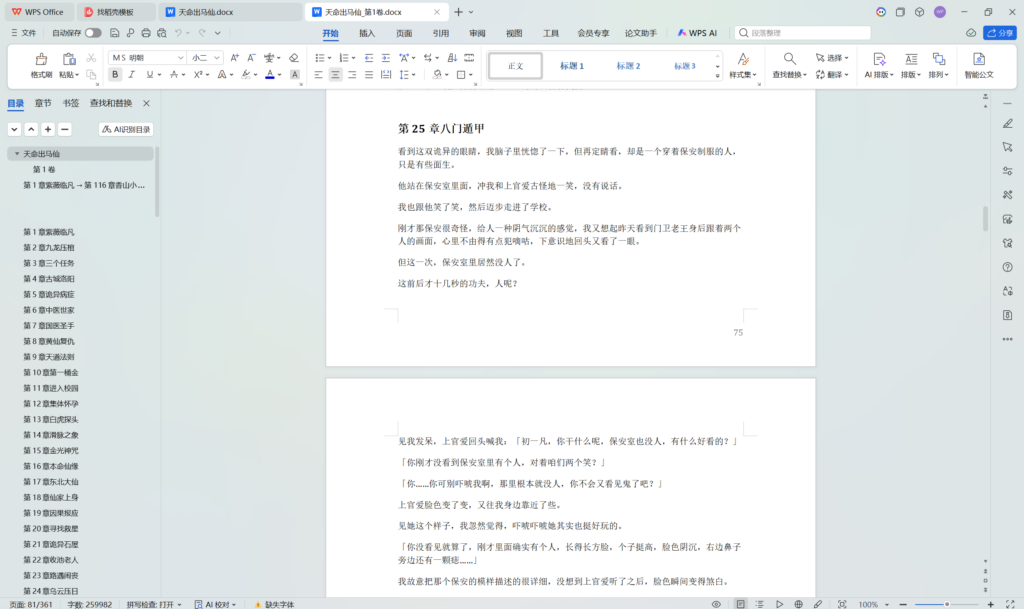Click the clear formatting eraser icon

[x=293, y=58]
